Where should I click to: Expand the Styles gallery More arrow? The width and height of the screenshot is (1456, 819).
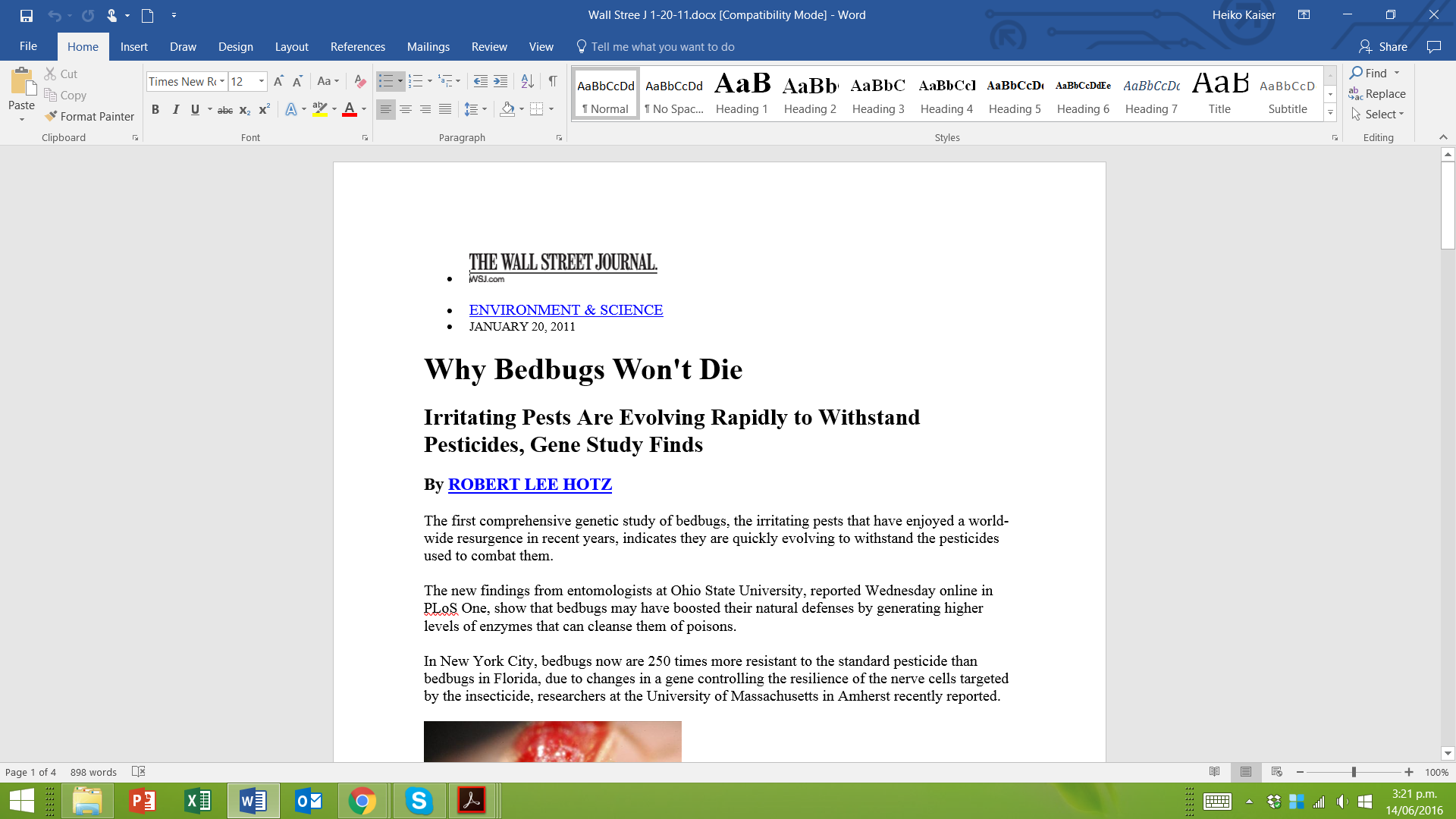(x=1330, y=112)
